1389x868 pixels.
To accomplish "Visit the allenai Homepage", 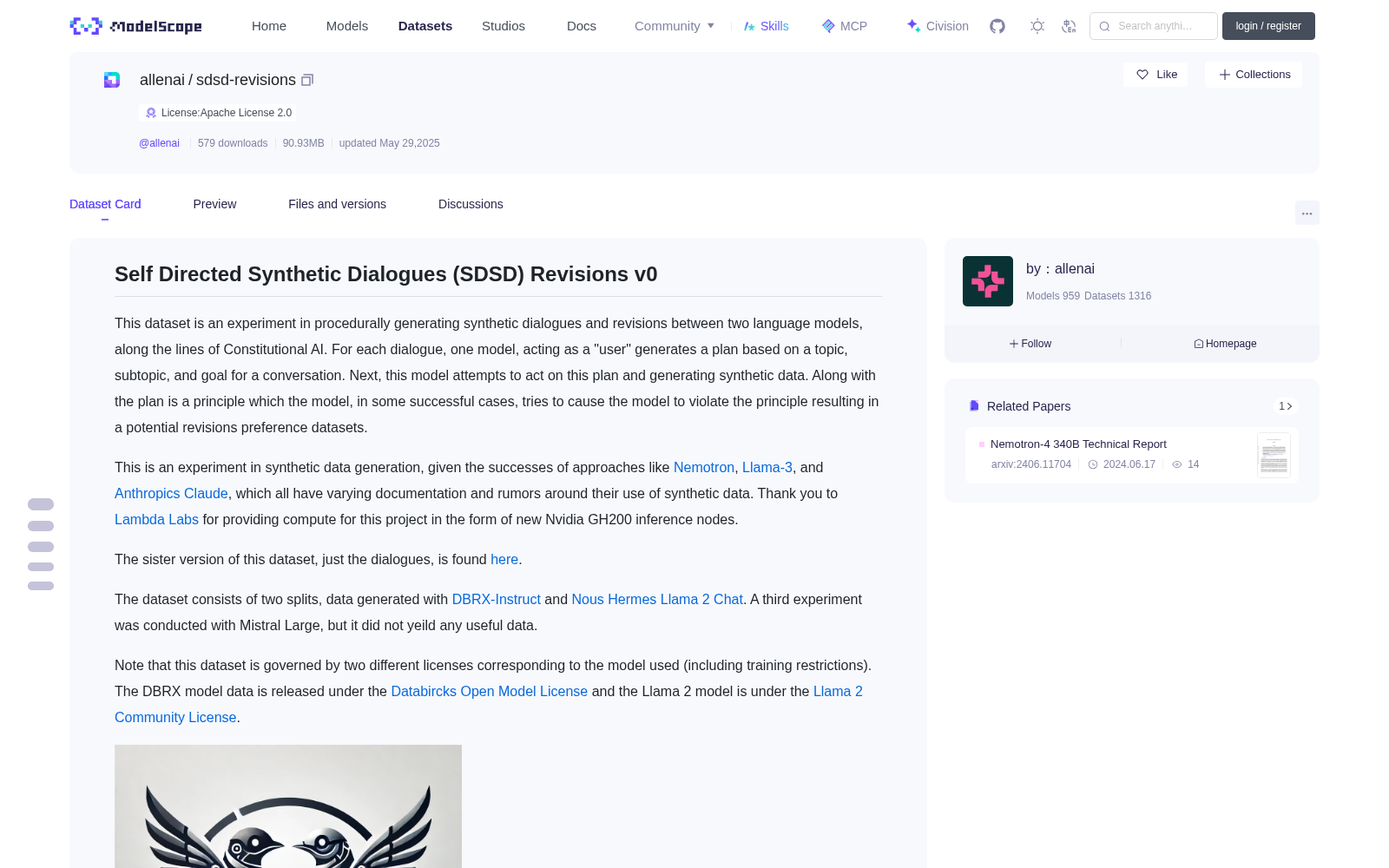I will tap(1225, 344).
